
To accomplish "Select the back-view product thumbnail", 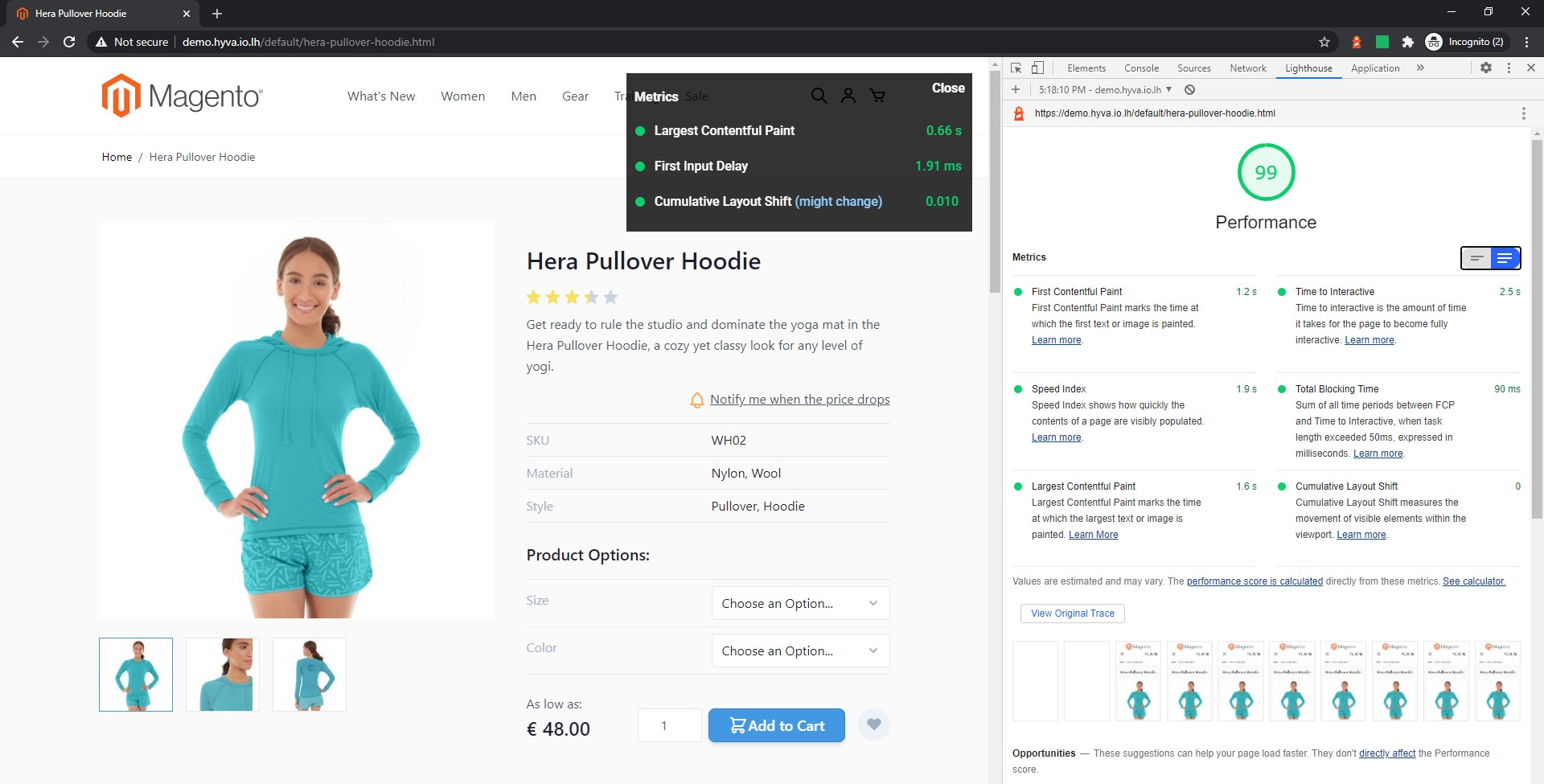I will tap(310, 675).
